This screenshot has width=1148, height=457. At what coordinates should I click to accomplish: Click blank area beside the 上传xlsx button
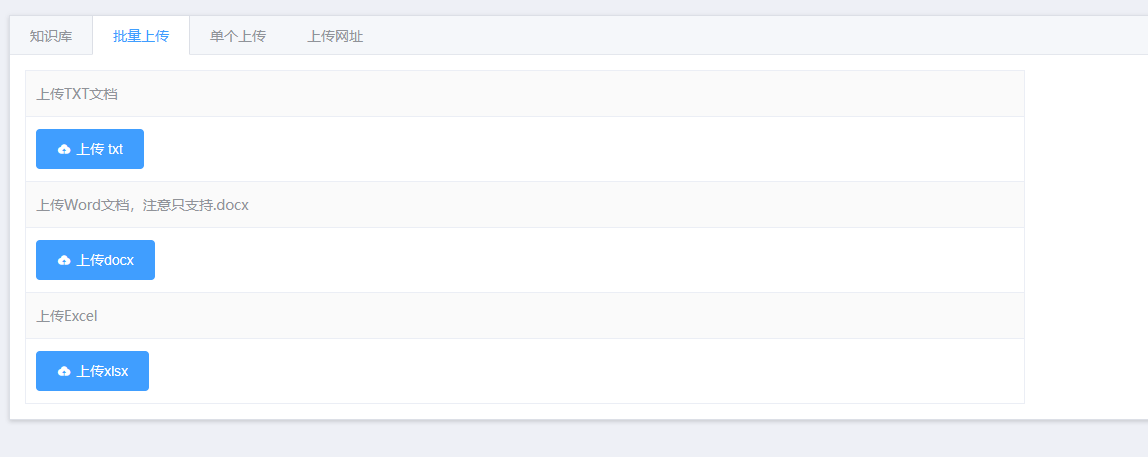pyautogui.click(x=586, y=371)
